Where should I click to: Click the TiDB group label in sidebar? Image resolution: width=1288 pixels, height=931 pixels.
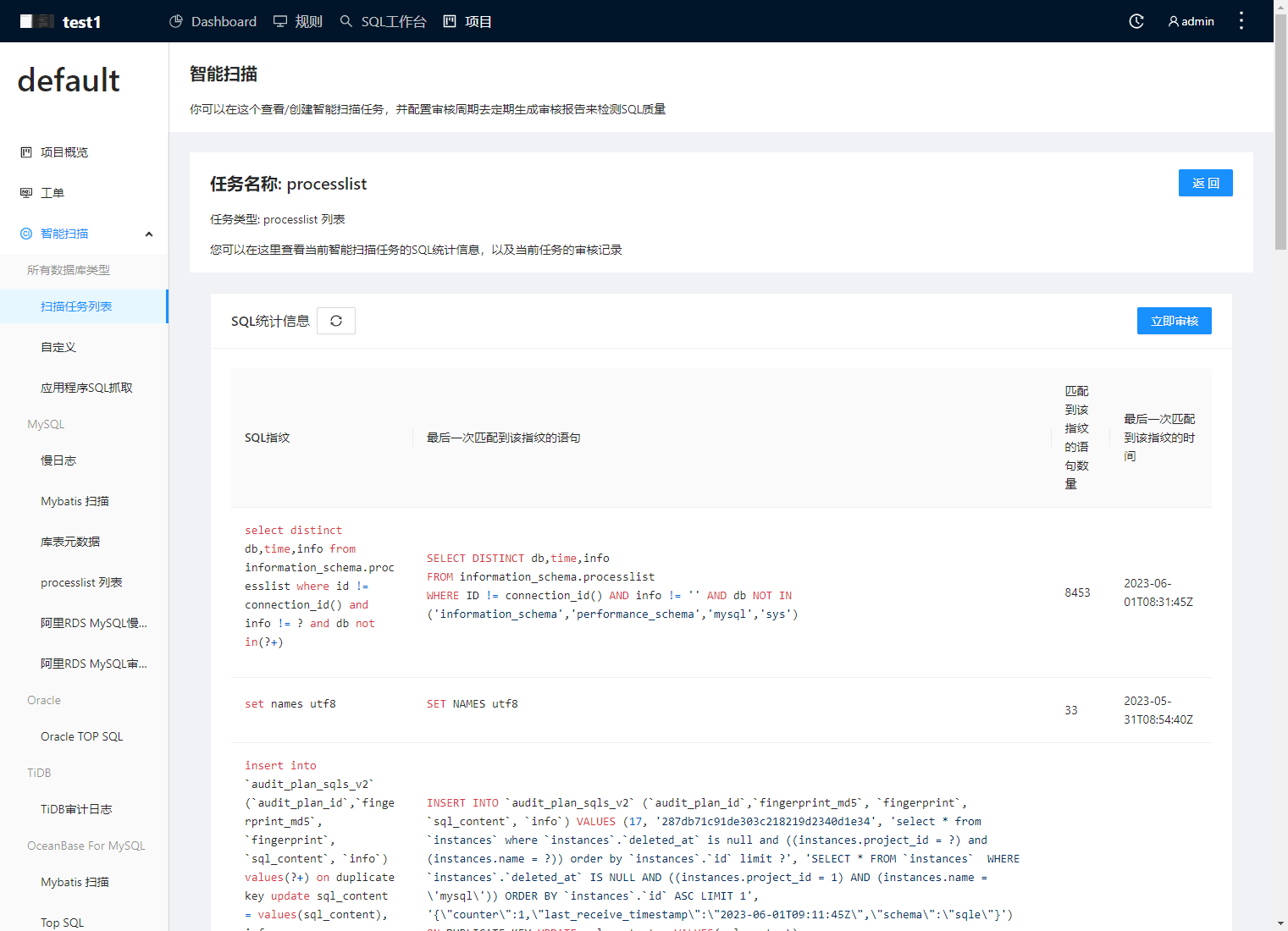click(39, 773)
